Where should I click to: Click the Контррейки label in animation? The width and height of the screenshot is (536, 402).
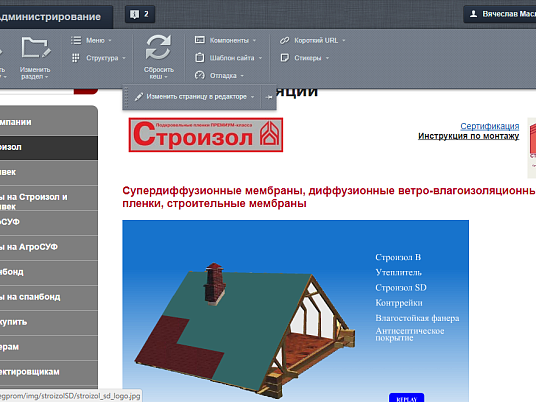(x=399, y=303)
